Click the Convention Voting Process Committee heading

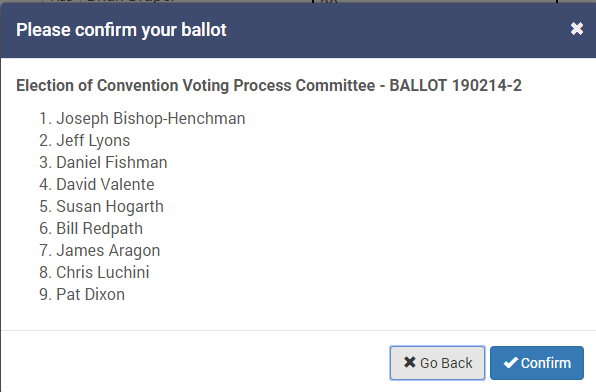[236, 86]
